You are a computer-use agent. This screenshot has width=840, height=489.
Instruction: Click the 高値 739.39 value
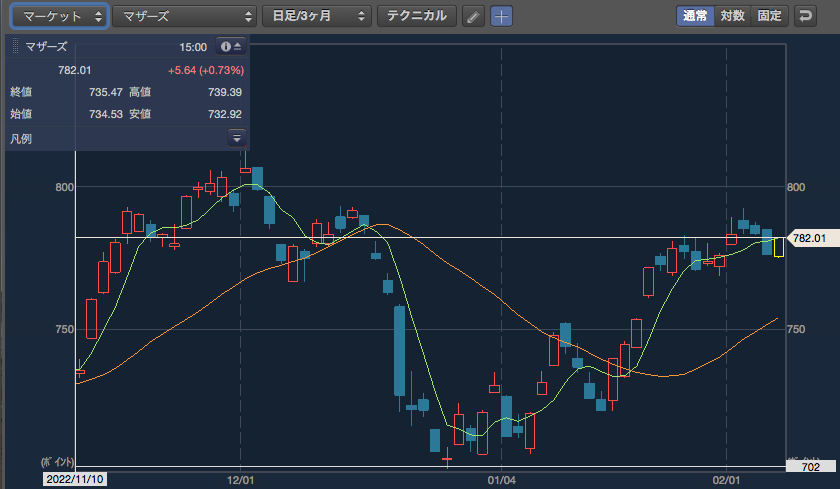(224, 92)
